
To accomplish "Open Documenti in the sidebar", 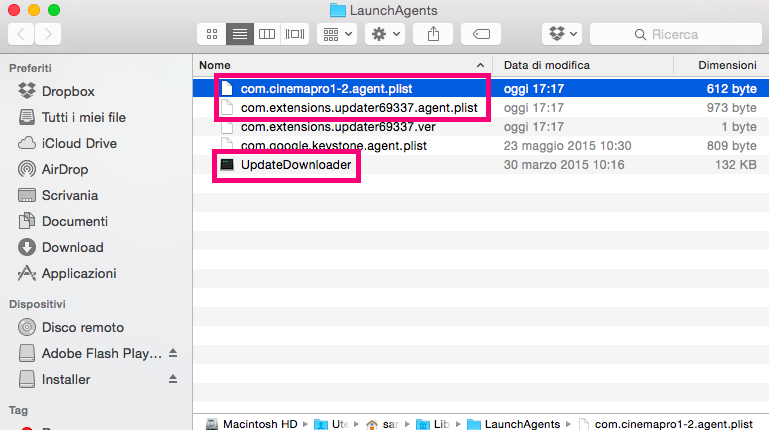I will (63, 221).
